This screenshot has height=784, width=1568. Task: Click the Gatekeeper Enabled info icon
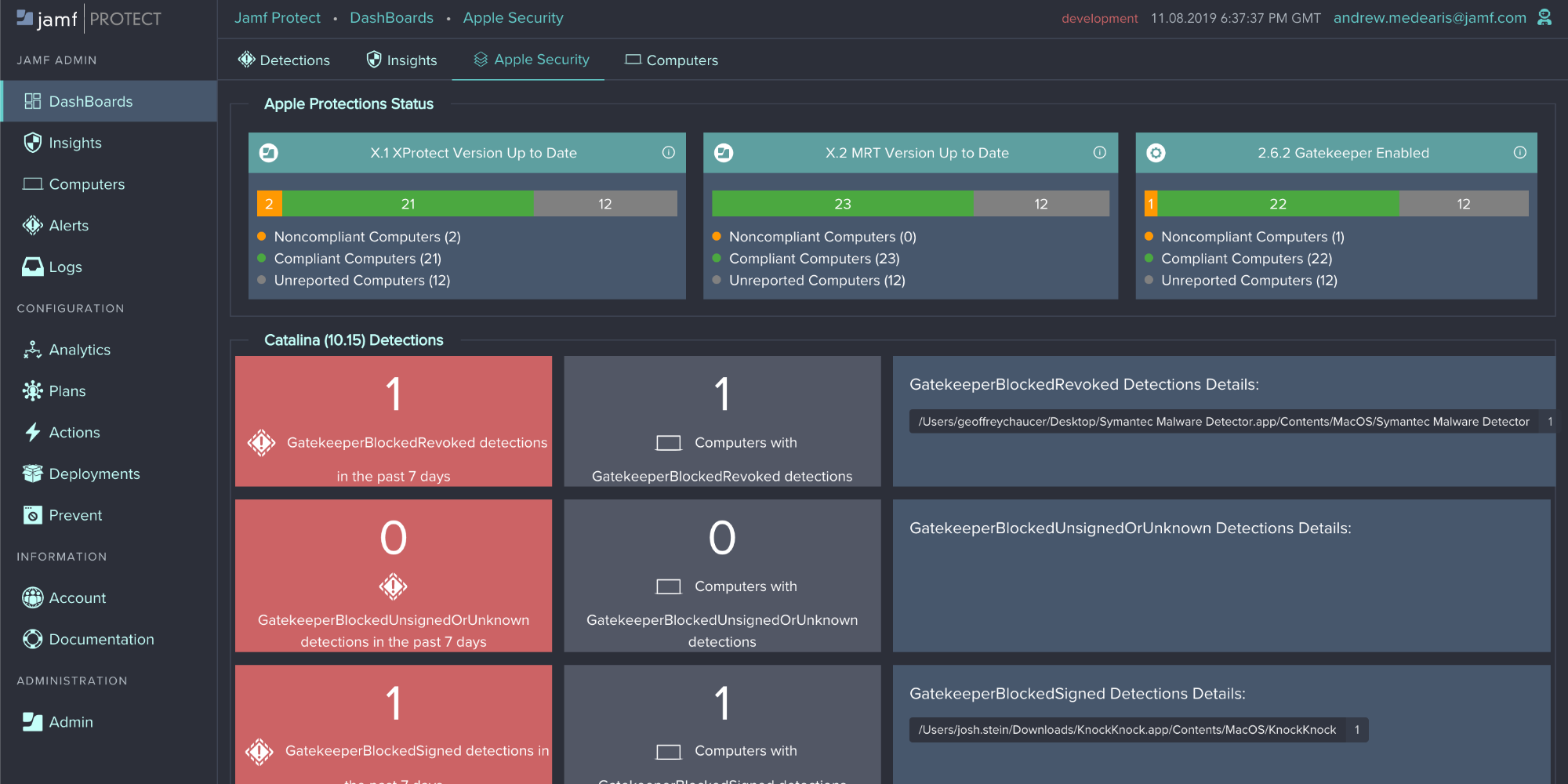click(1521, 153)
